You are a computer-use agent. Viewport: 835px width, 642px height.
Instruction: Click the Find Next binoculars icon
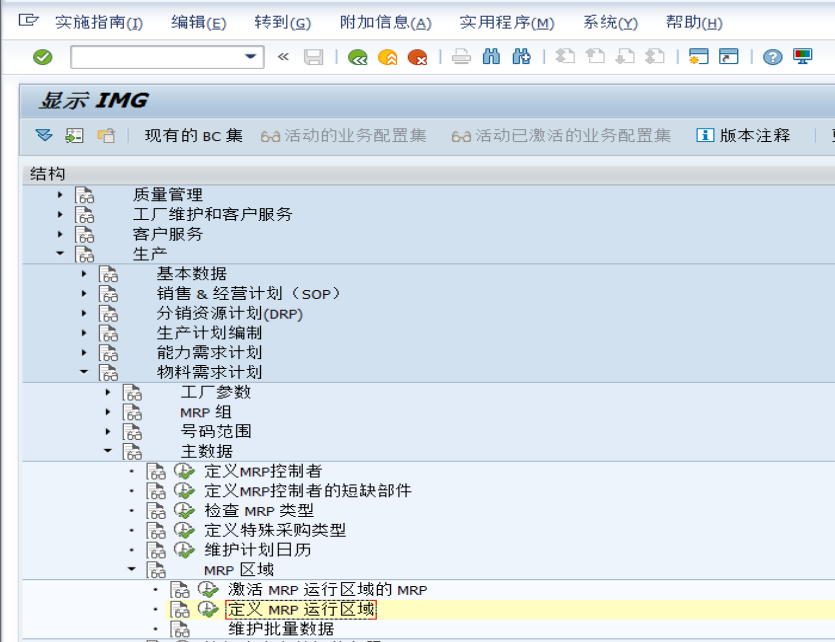[x=521, y=56]
